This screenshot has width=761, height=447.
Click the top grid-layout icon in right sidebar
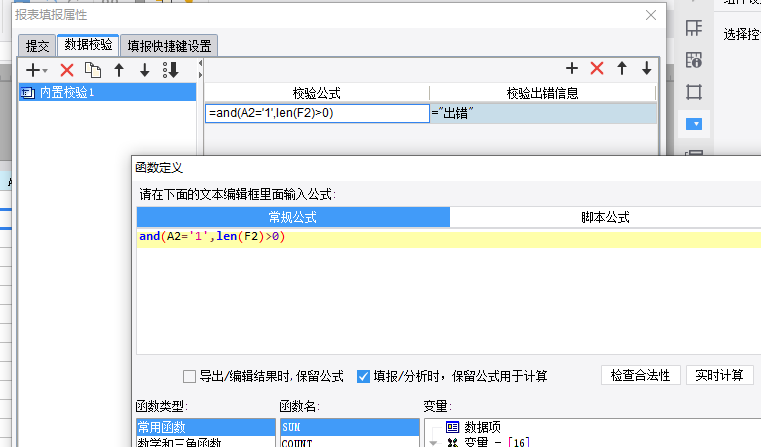(694, 28)
